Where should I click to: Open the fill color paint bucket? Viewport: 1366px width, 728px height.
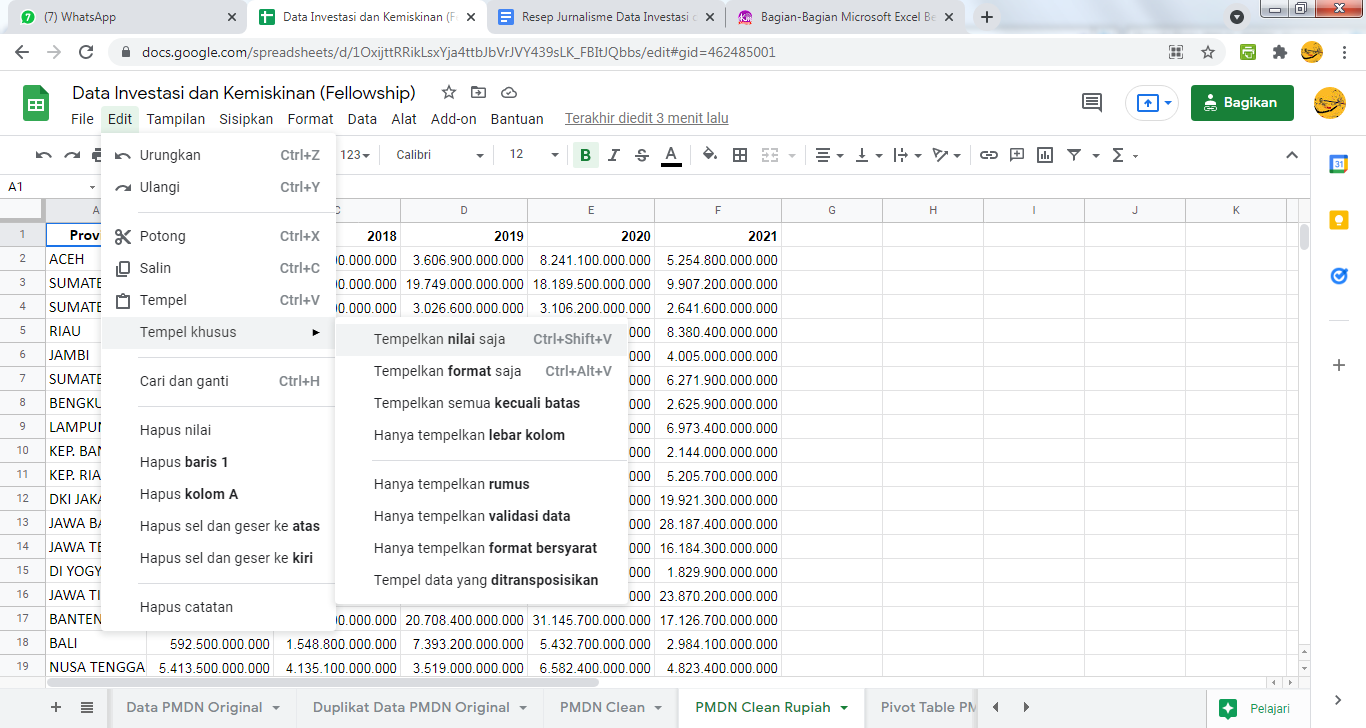click(x=710, y=155)
